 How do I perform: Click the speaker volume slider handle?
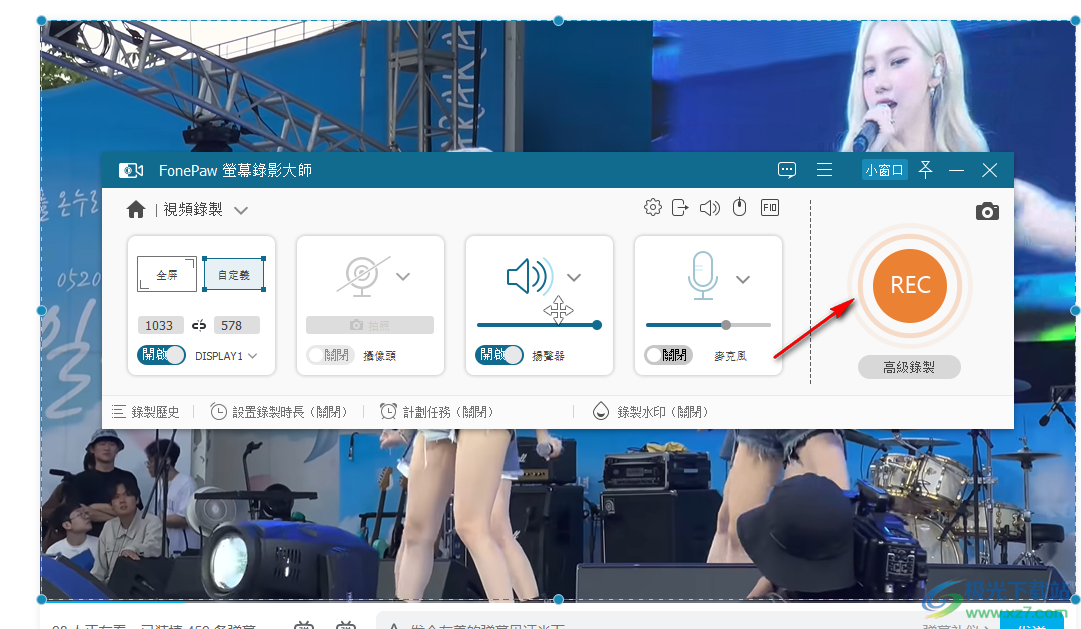597,325
